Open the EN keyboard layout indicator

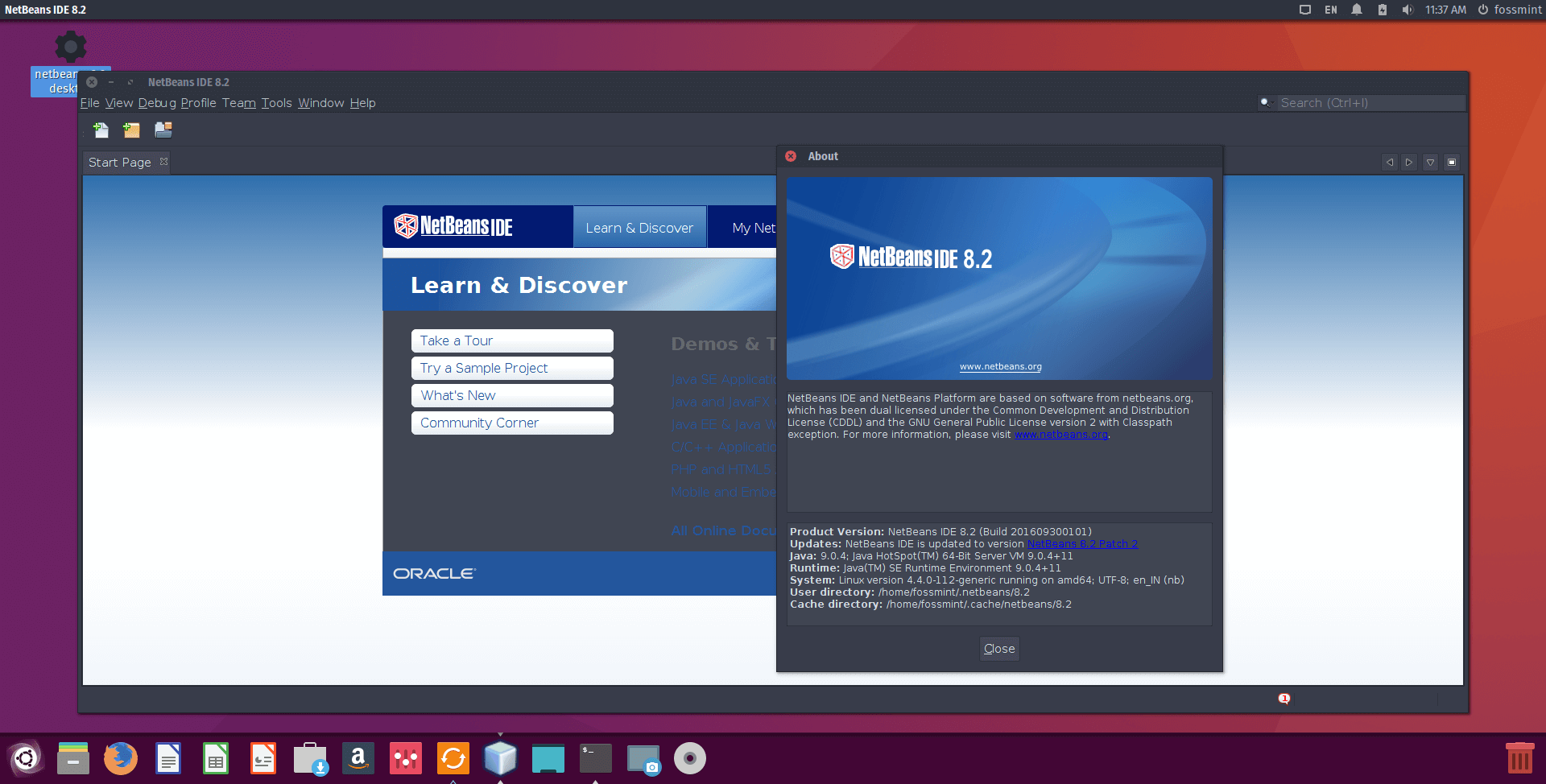[1331, 10]
